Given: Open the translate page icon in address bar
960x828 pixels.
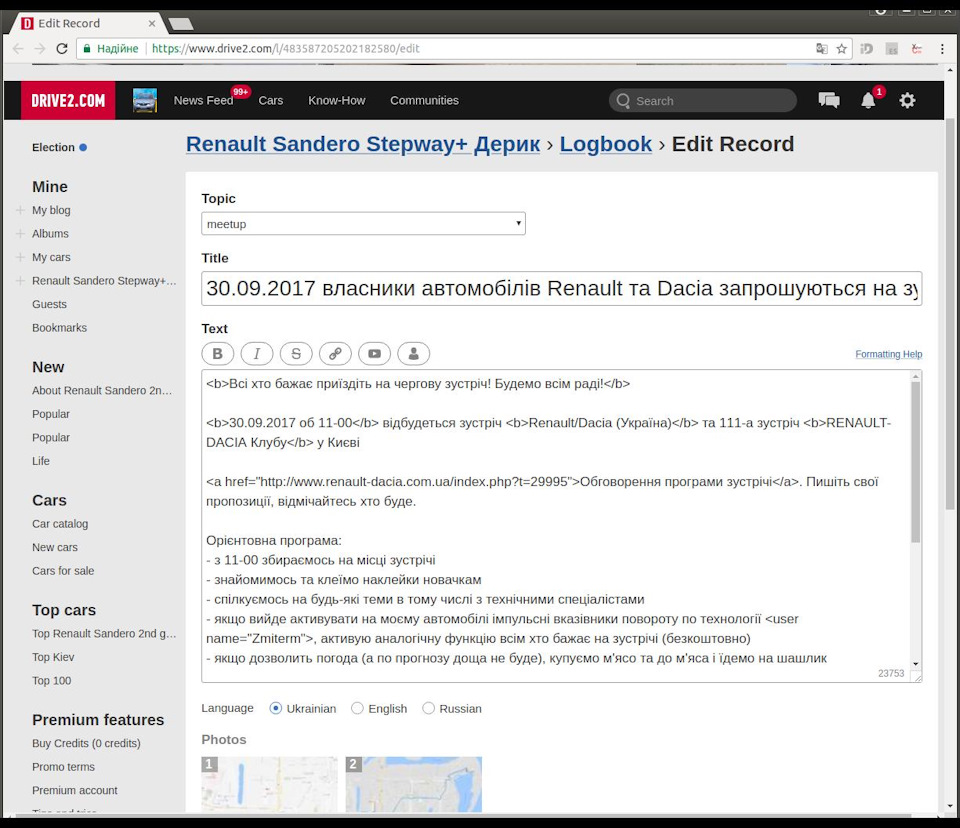Looking at the screenshot, I should (822, 48).
